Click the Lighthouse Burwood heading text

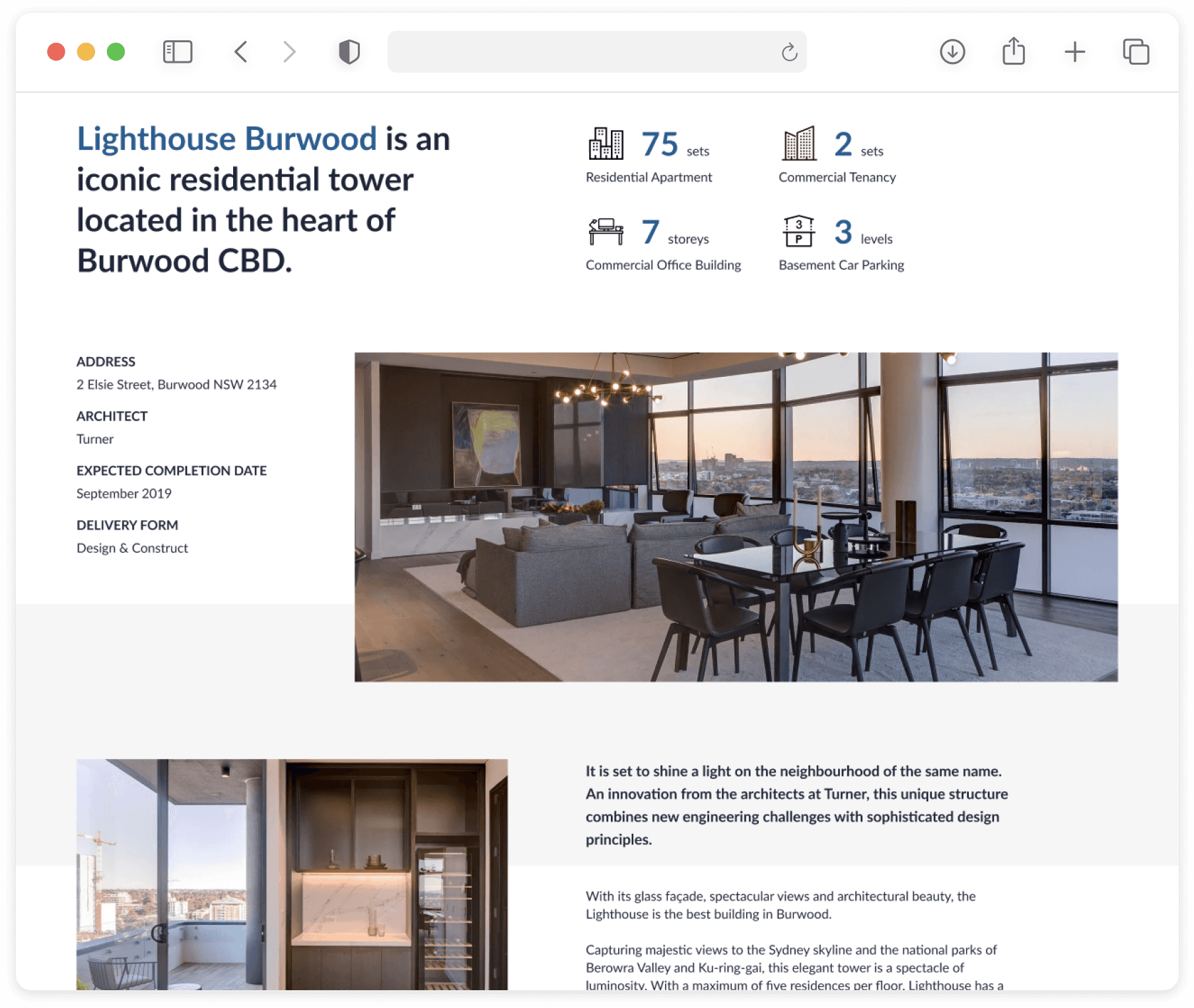point(227,139)
